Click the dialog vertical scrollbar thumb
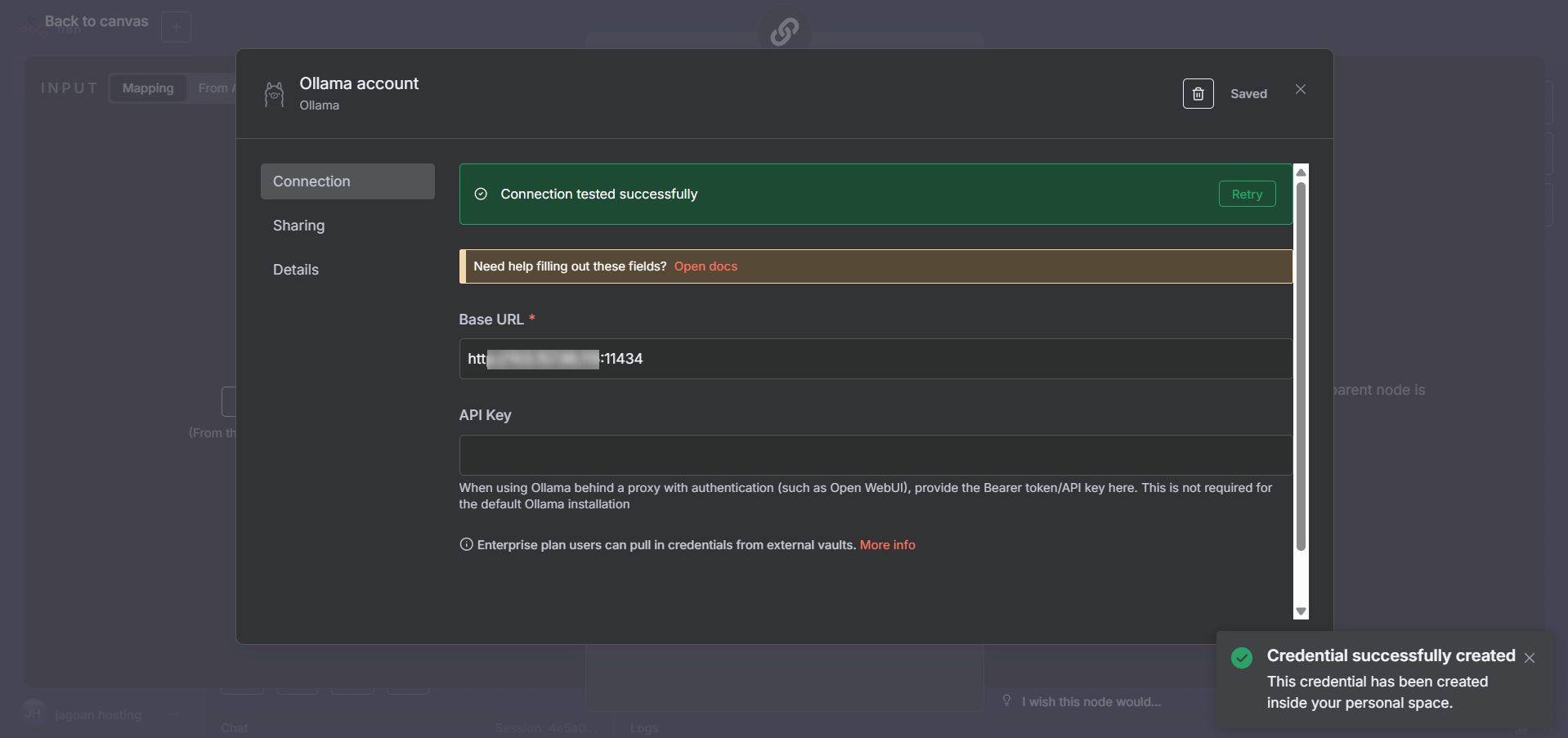Image resolution: width=1568 pixels, height=738 pixels. 1301,366
